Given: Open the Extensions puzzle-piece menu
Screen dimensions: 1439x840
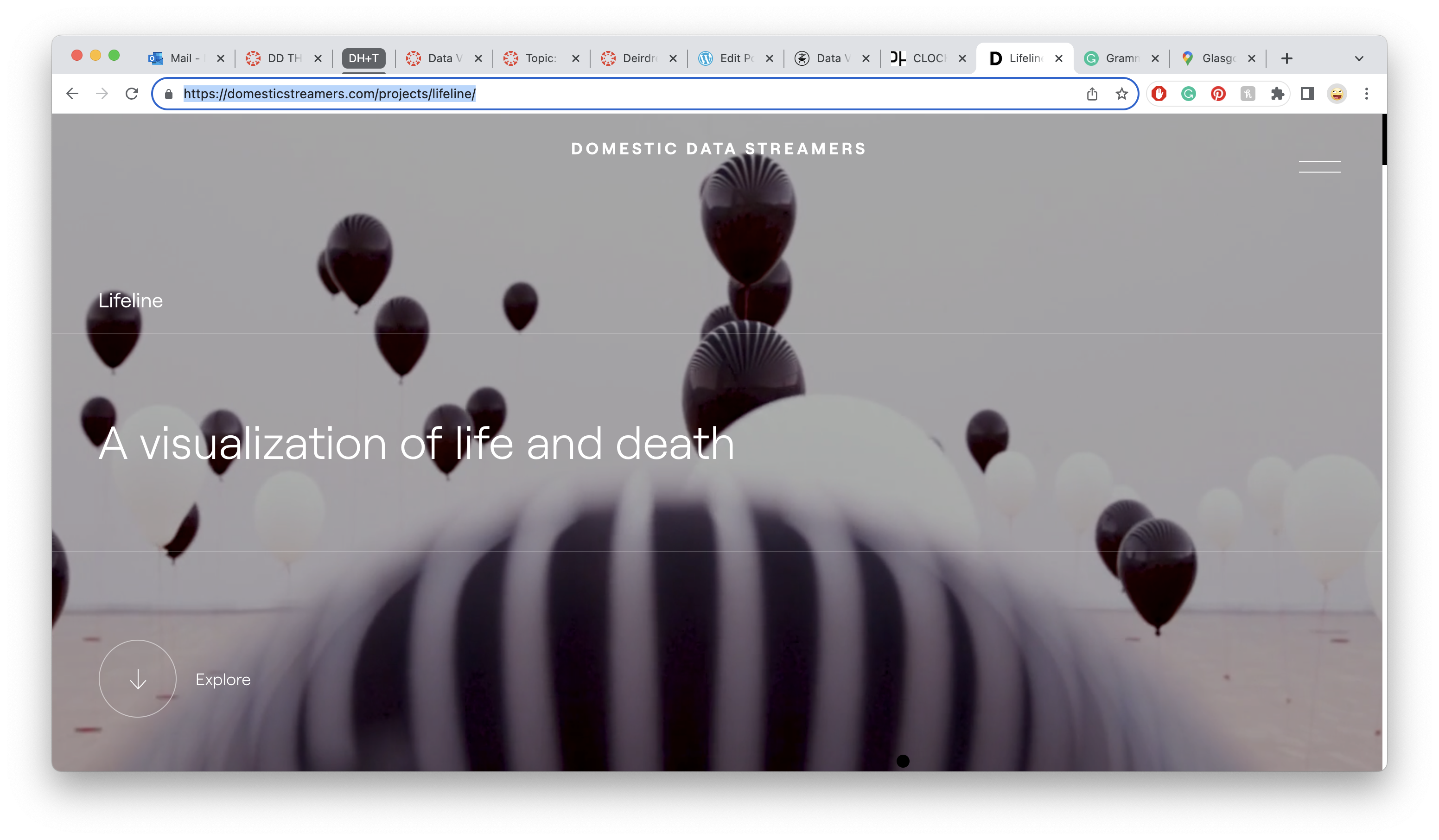Looking at the screenshot, I should 1277,94.
